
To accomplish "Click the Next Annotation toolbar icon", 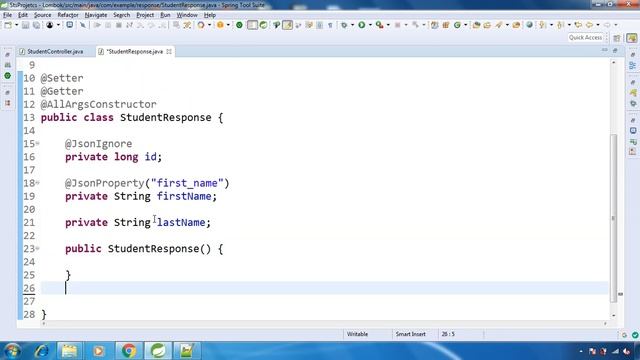I will pos(542,25).
